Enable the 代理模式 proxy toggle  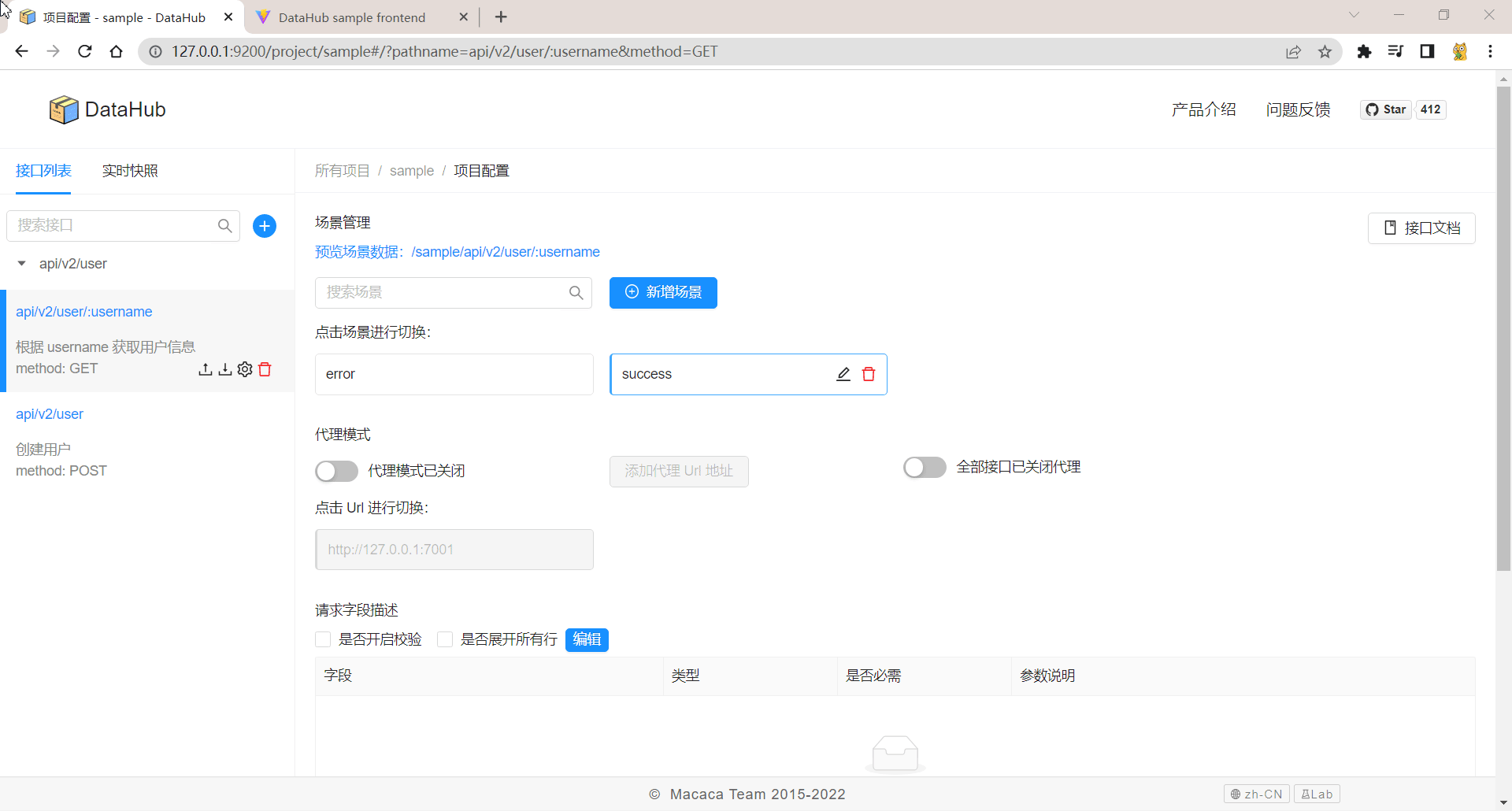tap(336, 471)
